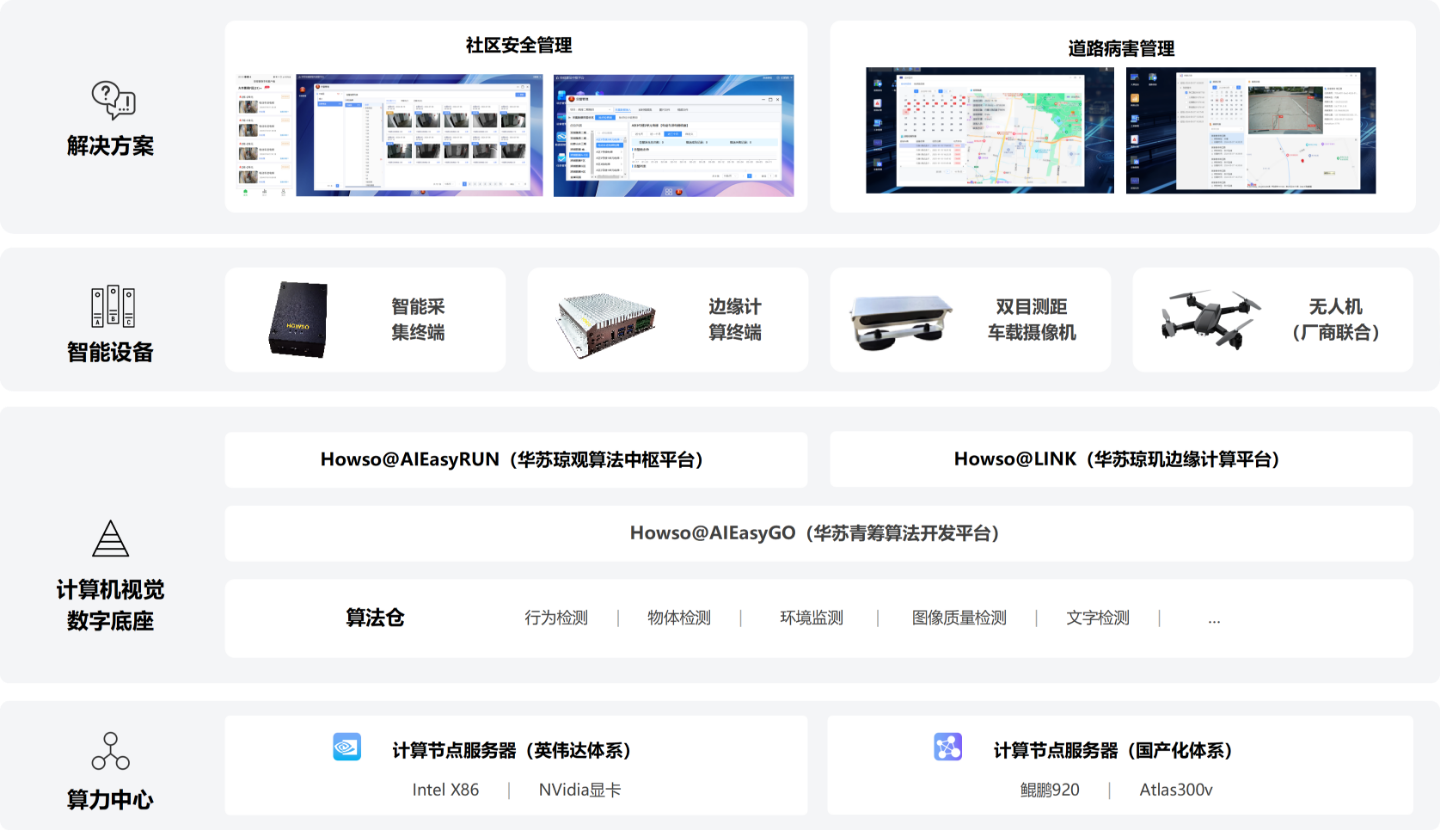This screenshot has height=831, width=1440.
Task: Select the 无人机 drone image
Action: tap(1209, 318)
